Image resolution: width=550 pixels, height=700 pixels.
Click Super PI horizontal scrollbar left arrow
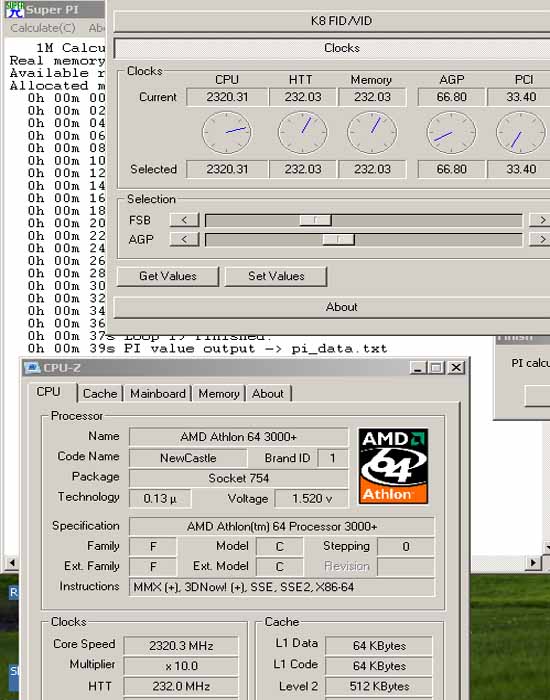[x=11, y=562]
